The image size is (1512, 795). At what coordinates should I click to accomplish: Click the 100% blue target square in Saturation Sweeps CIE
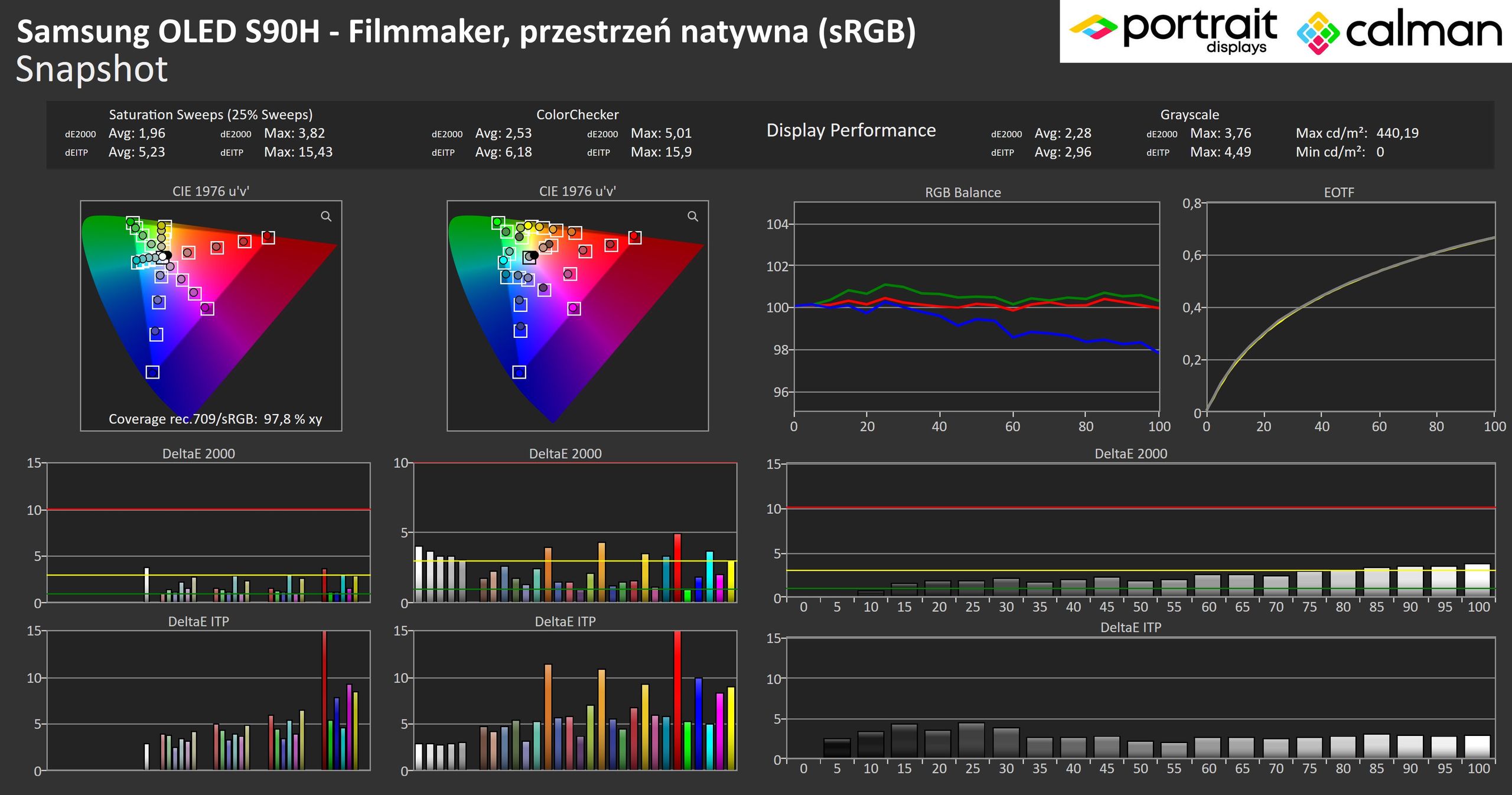click(x=152, y=372)
